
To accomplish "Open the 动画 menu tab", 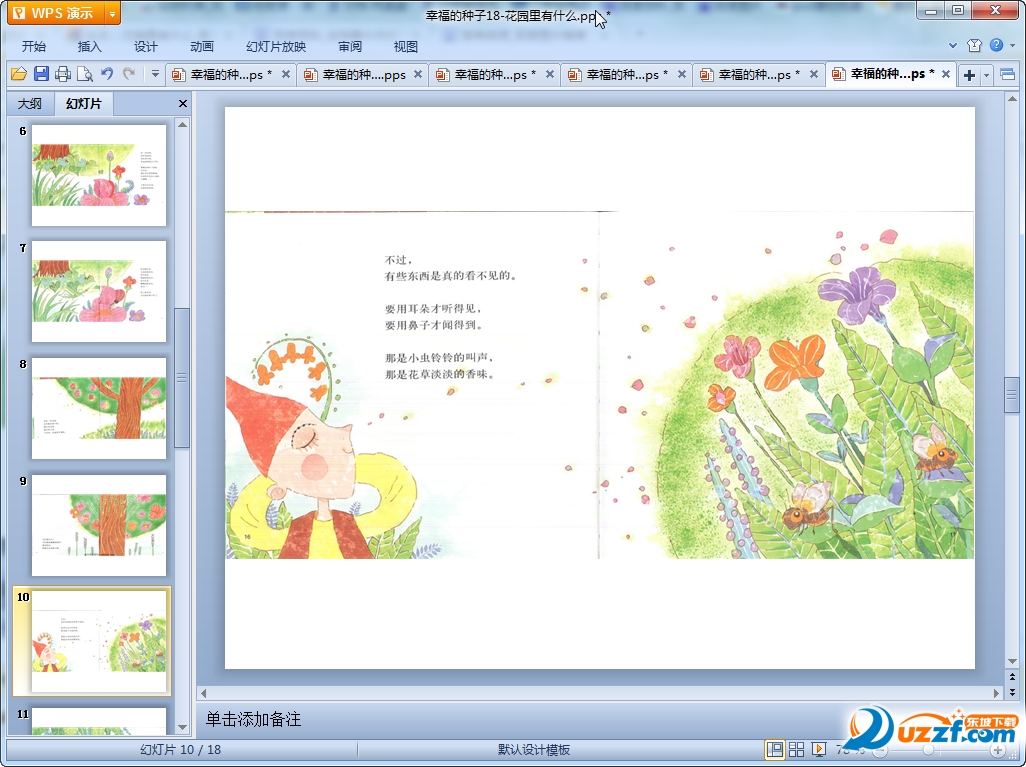I will tap(202, 46).
